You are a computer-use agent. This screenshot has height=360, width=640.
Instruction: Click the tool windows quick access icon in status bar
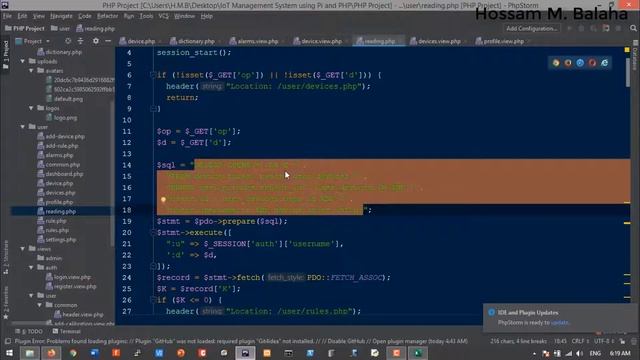tap(8, 341)
